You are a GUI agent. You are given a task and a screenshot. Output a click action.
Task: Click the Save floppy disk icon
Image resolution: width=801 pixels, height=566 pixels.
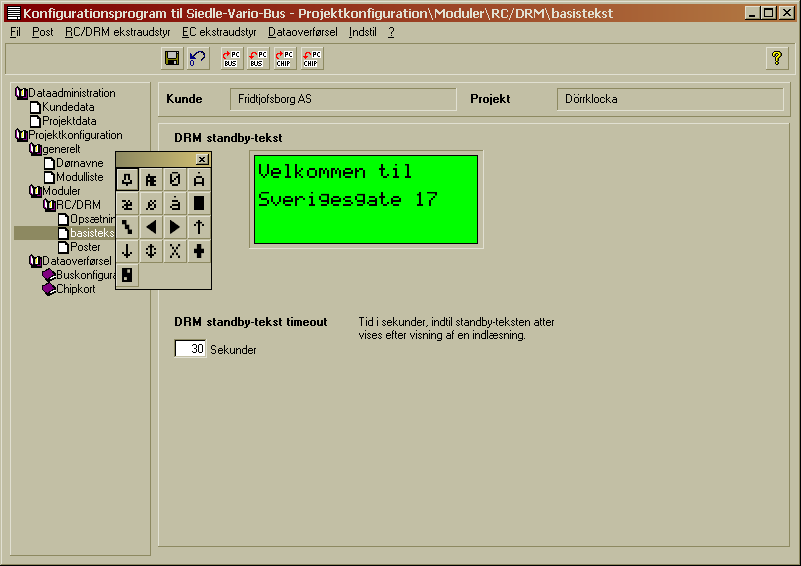[x=172, y=58]
